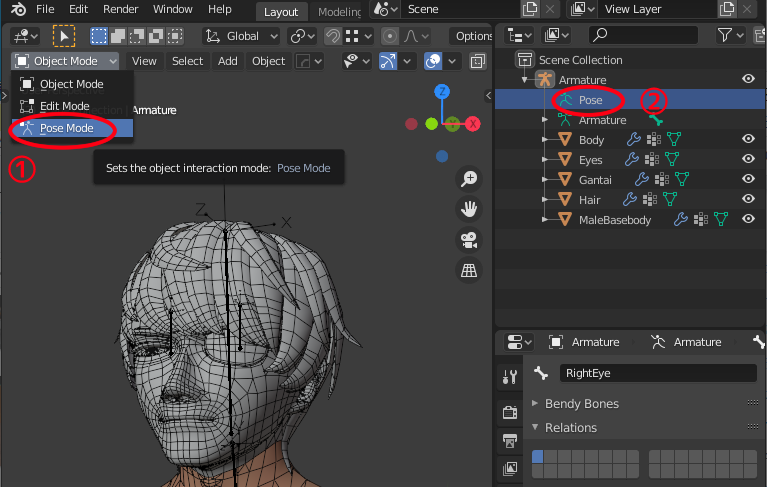Click the Z axis on navigation gizmo

coord(442,91)
